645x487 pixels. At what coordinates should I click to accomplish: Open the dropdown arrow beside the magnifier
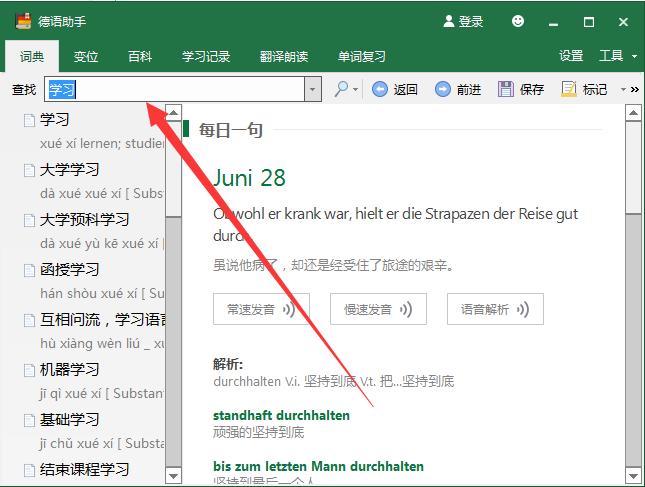pyautogui.click(x=355, y=89)
